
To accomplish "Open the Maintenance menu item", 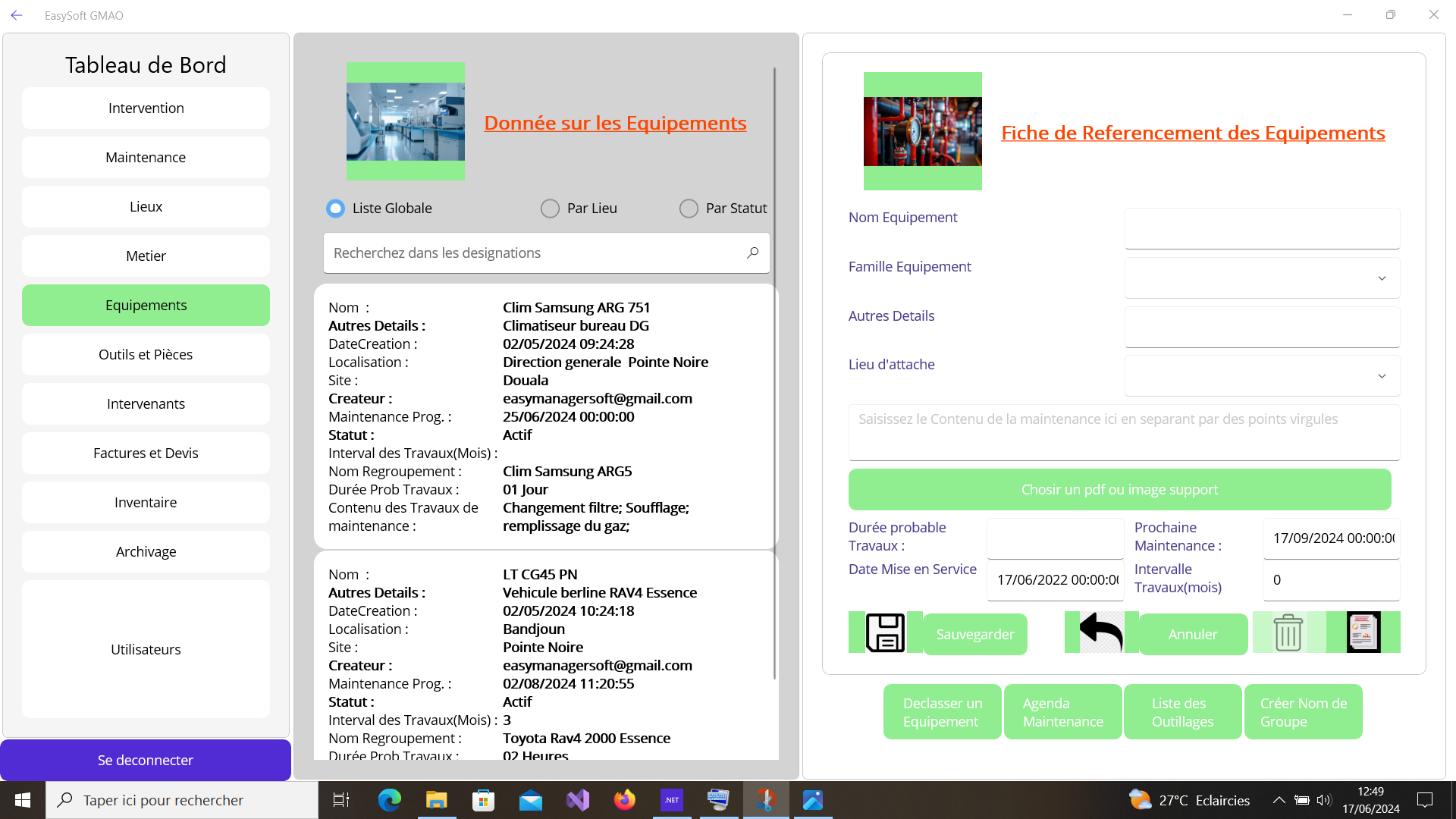I will pos(146,158).
